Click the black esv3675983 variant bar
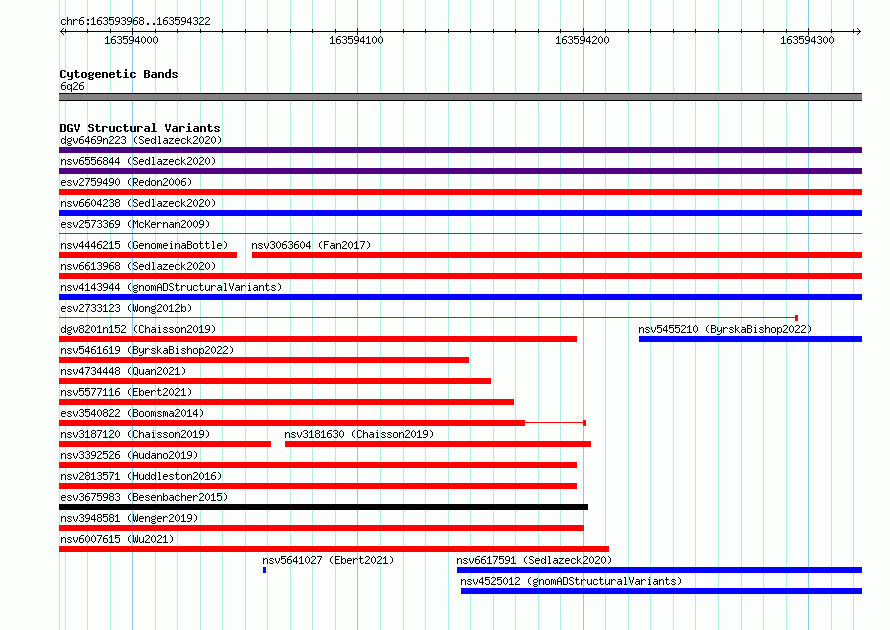The height and width of the screenshot is (630, 890). 324,507
